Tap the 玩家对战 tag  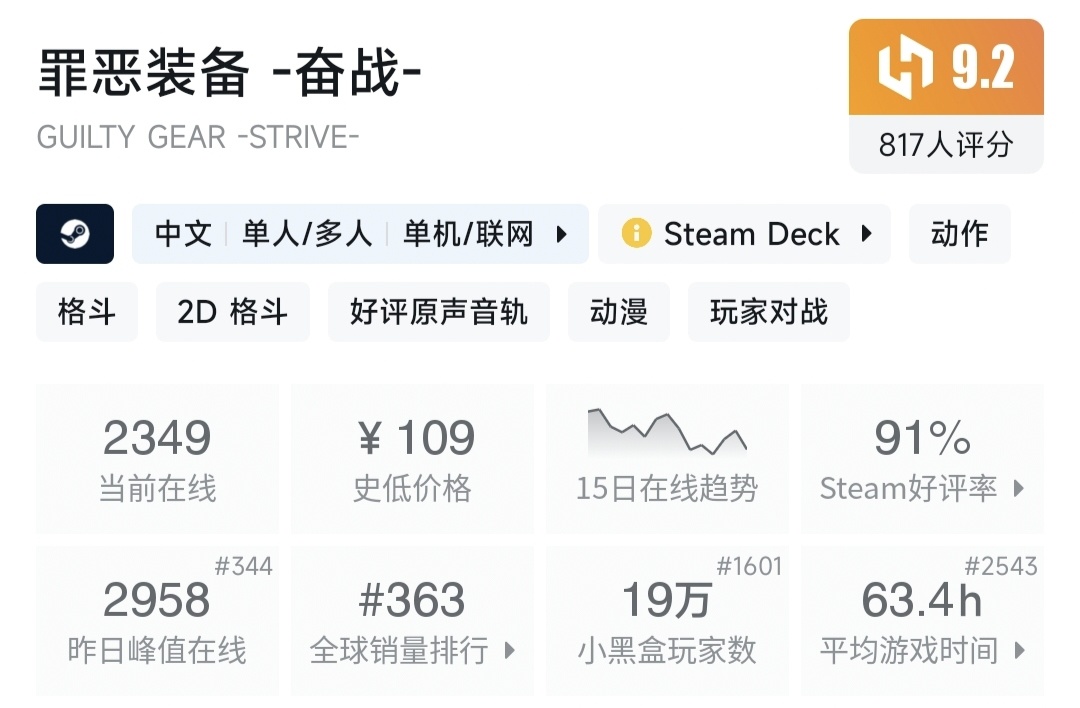click(x=769, y=312)
